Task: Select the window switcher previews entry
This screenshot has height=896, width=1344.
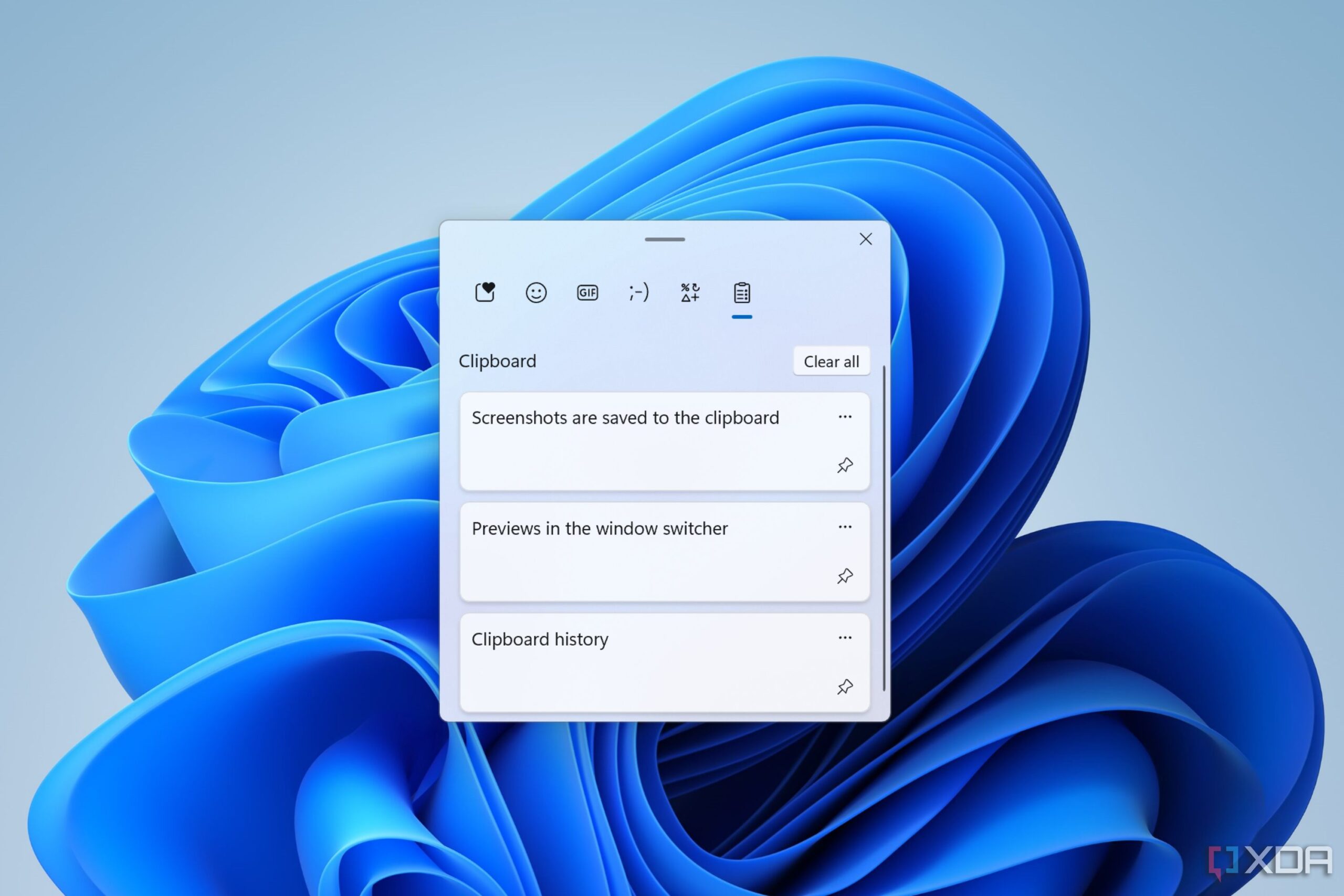Action: (660, 550)
